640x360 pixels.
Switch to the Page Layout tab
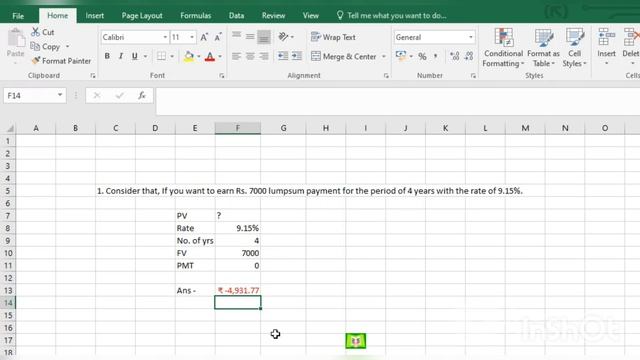point(142,16)
